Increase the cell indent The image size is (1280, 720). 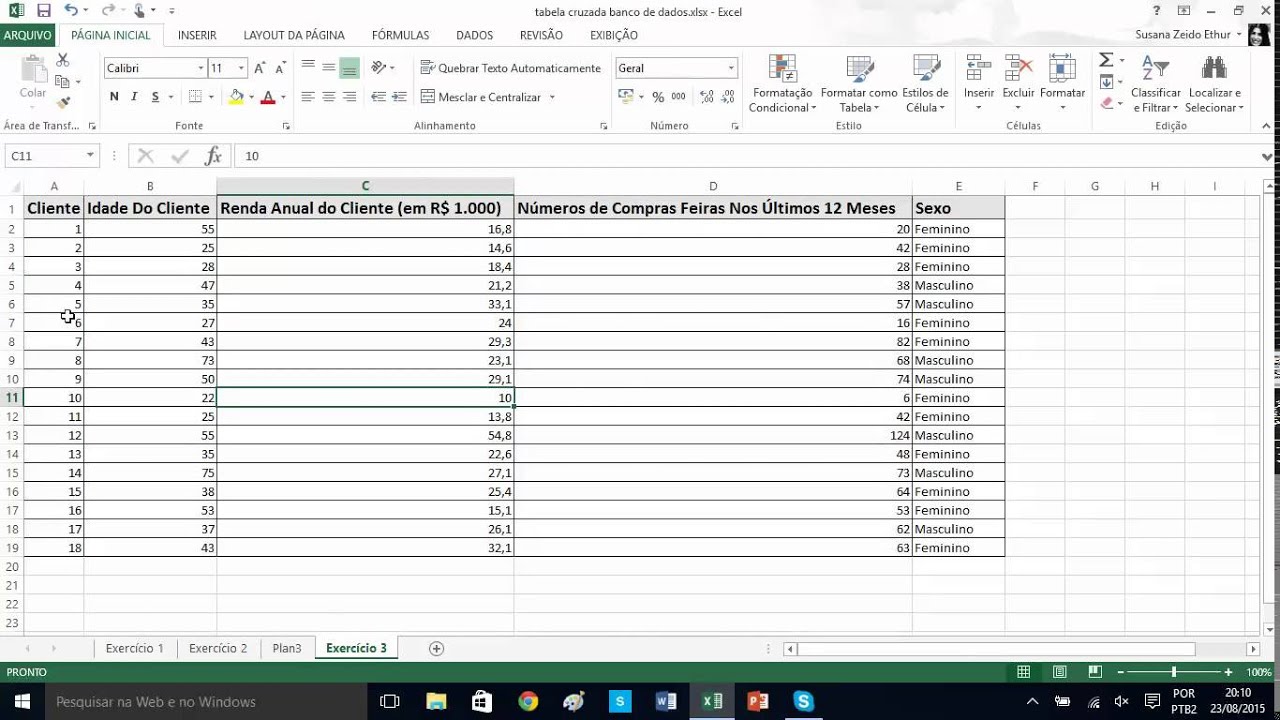click(x=399, y=97)
